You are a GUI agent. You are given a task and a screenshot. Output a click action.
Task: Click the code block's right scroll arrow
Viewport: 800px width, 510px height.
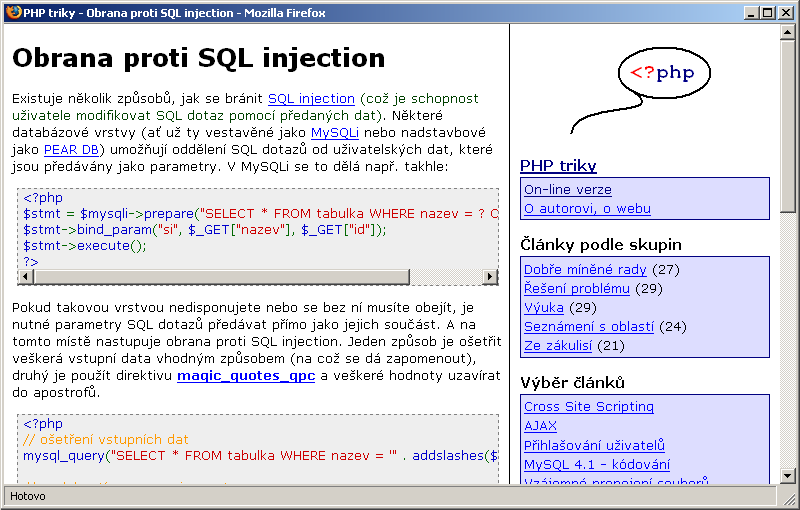pyautogui.click(x=490, y=276)
